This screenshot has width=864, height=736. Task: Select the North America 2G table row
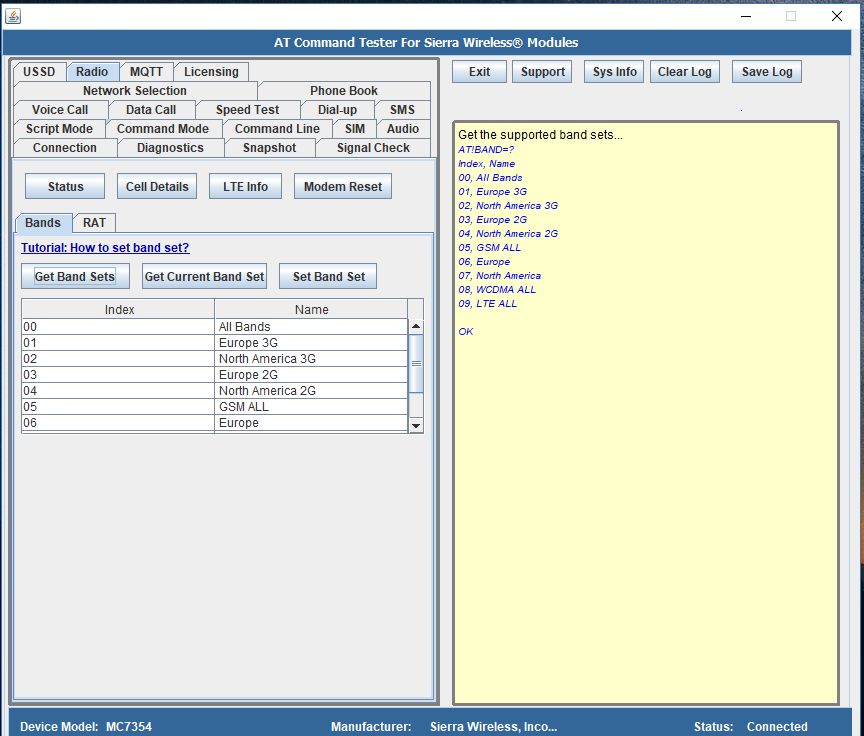pos(215,391)
